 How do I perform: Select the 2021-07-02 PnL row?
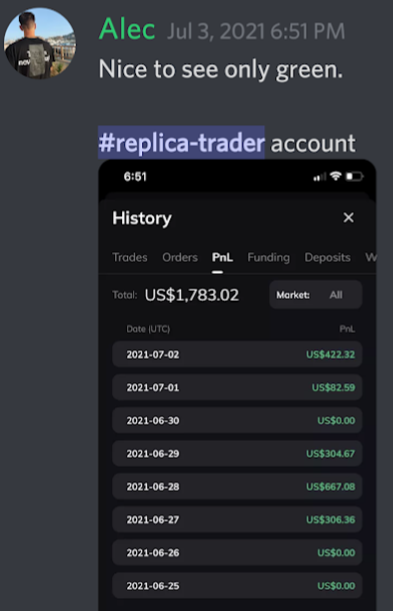click(237, 354)
